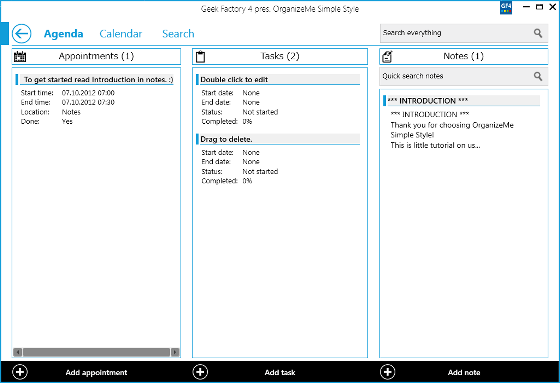The width and height of the screenshot is (560, 383).
Task: Click the GF4 logo in title bar
Action: [x=506, y=8]
